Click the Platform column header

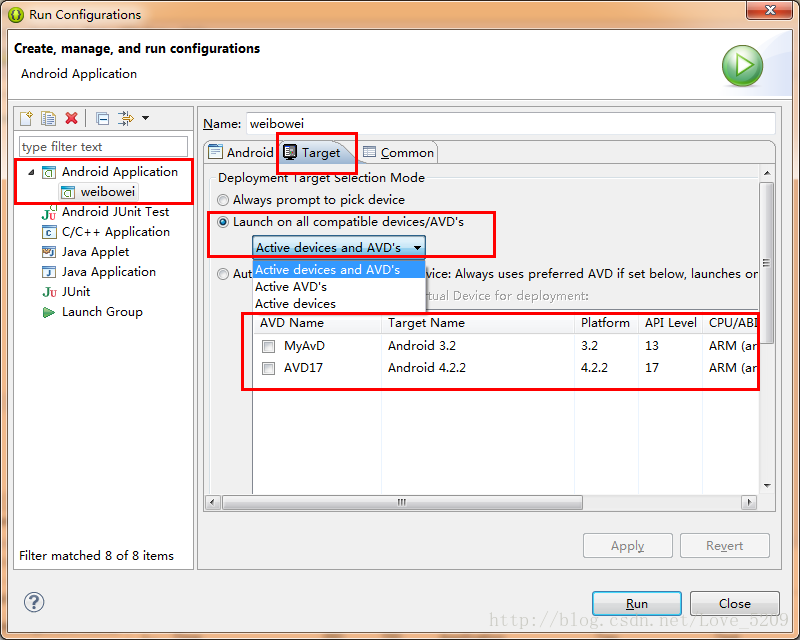pos(606,323)
